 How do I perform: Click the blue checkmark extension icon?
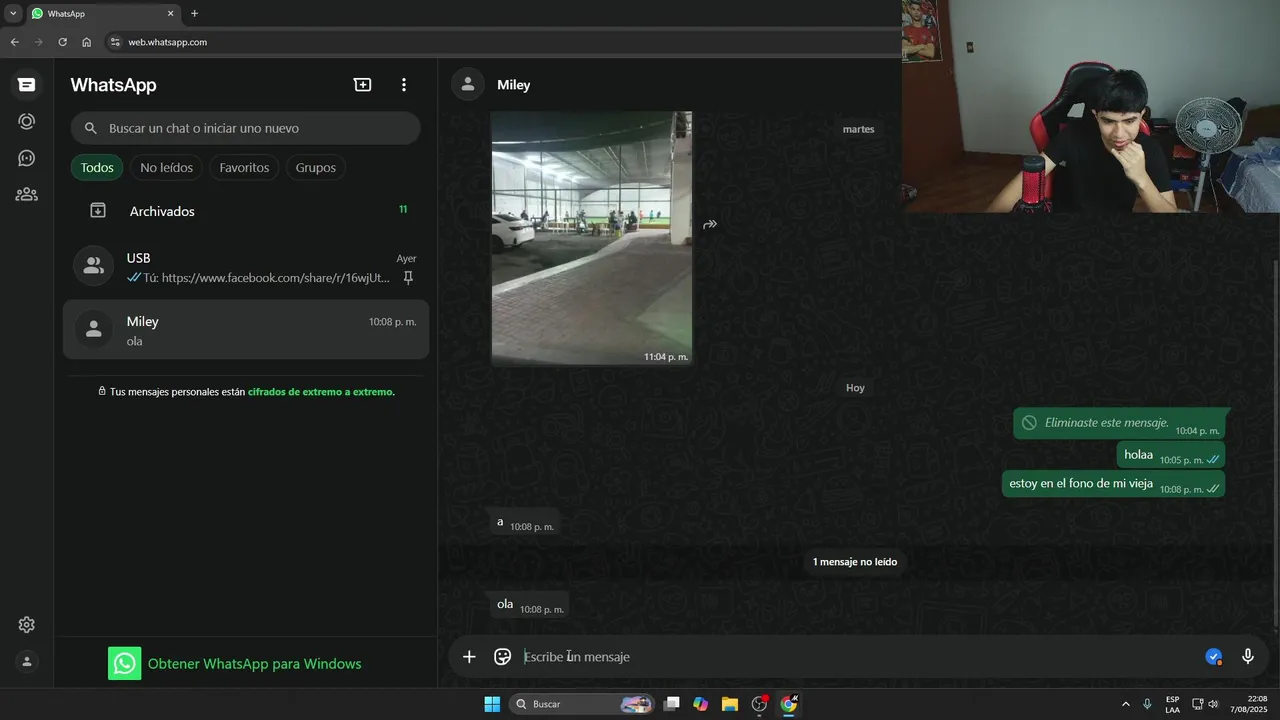(1214, 657)
